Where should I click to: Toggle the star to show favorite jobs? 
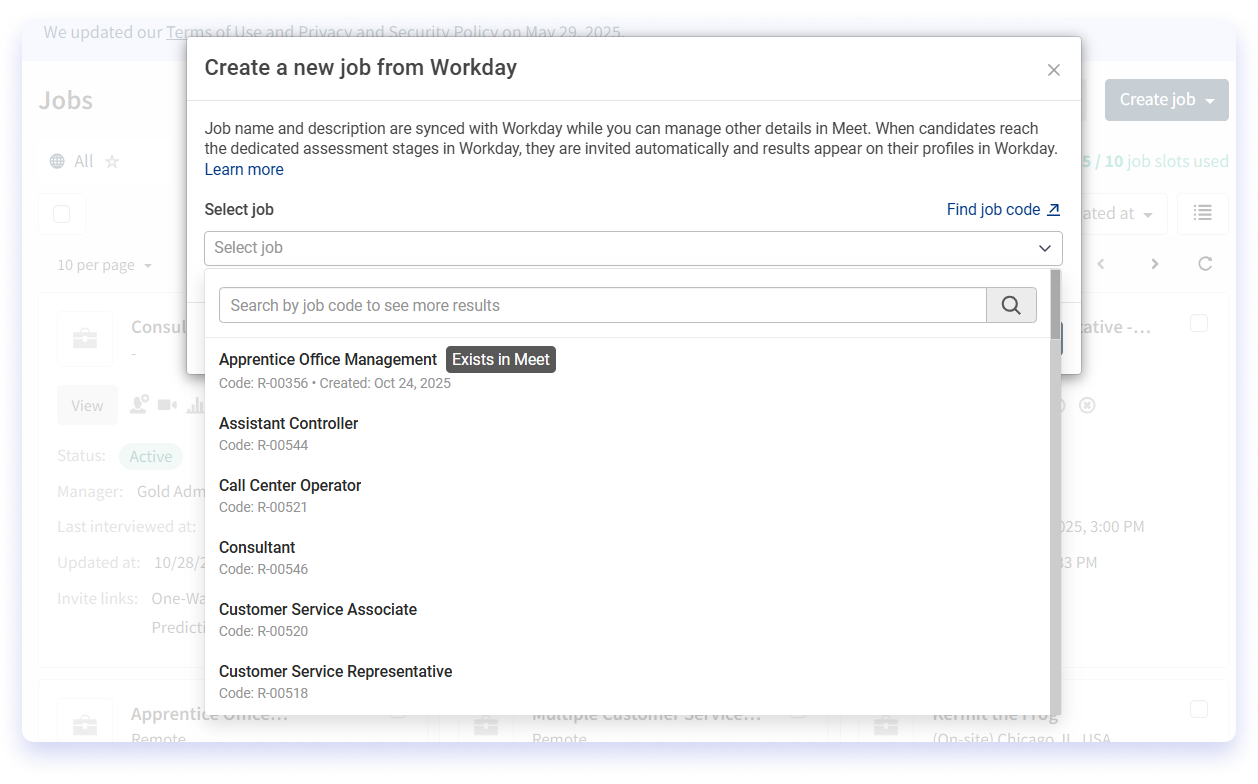coord(110,160)
